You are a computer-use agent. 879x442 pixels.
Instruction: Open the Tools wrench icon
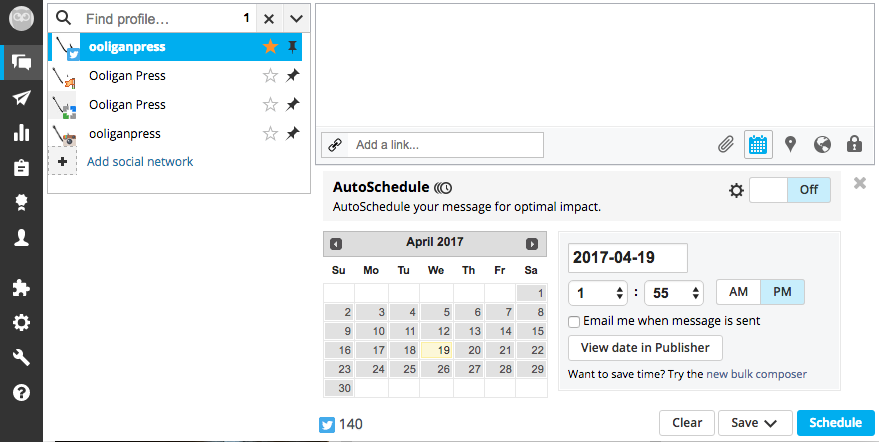(21, 357)
